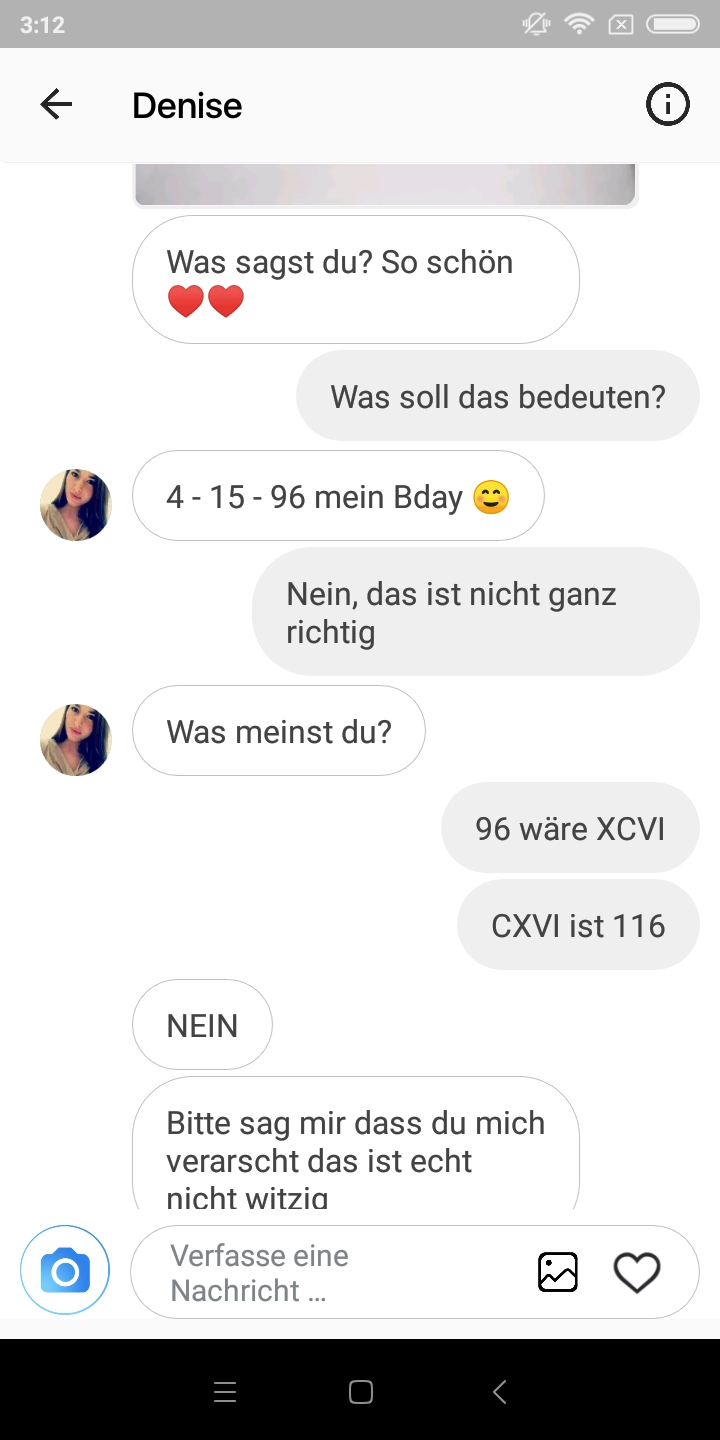Image resolution: width=720 pixels, height=1440 pixels.
Task: Open Denise's avatar beside 'Was meinst du?'
Action: [x=76, y=739]
